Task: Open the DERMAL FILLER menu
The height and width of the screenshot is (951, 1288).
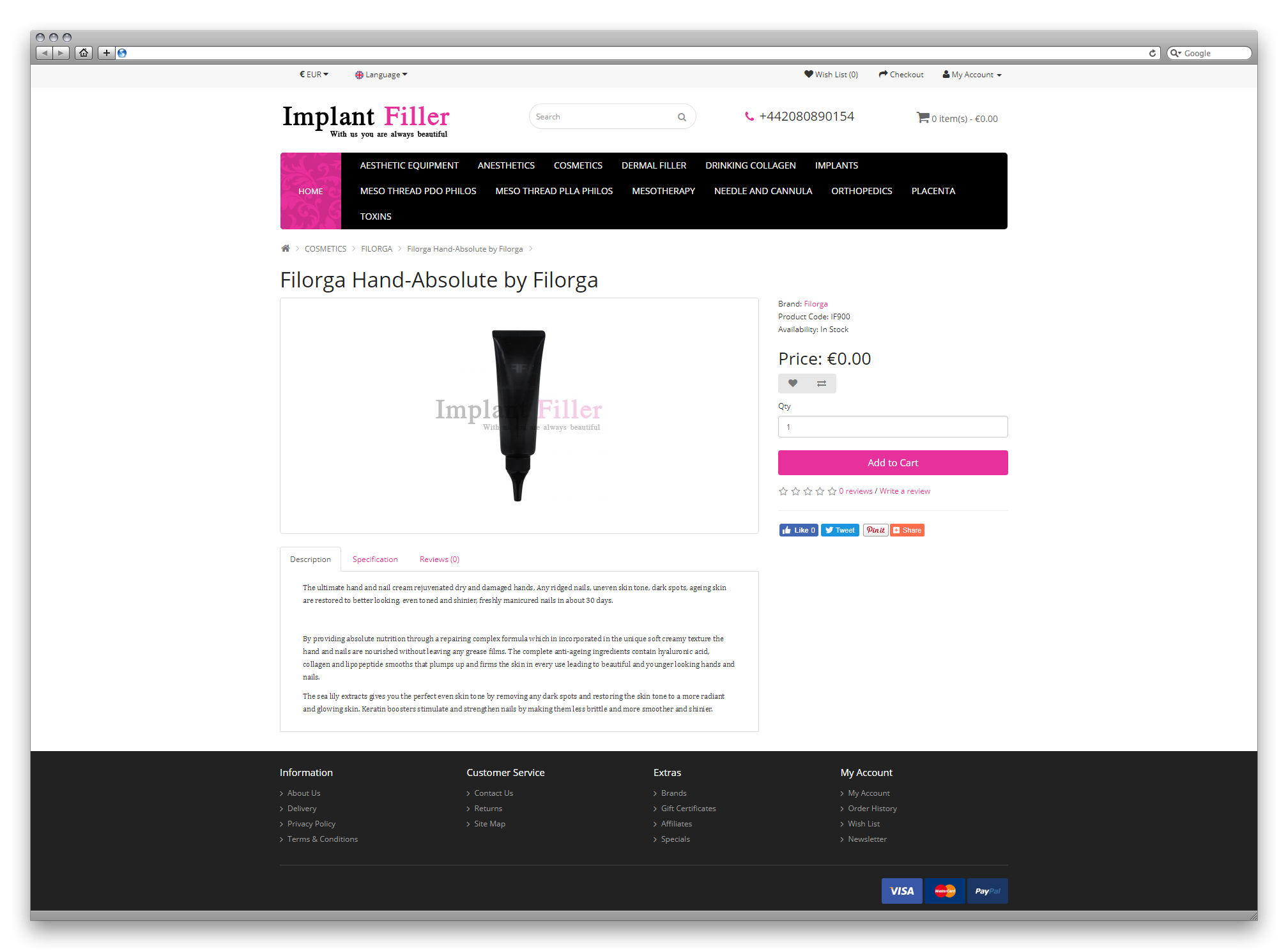Action: (x=654, y=165)
